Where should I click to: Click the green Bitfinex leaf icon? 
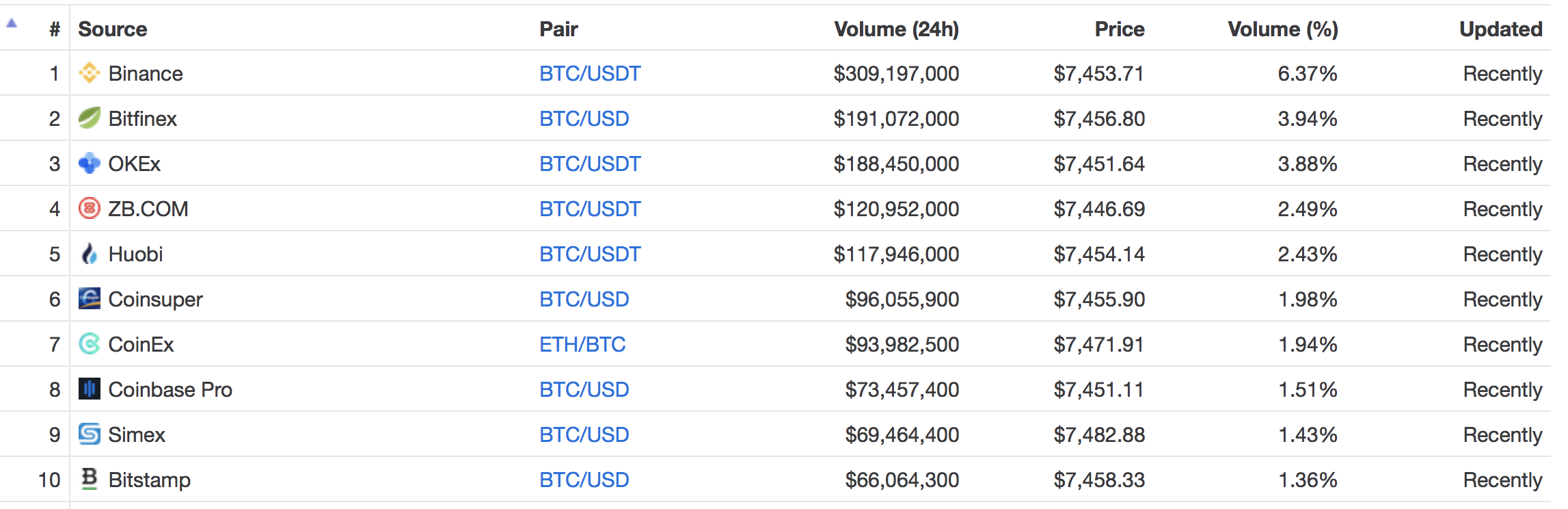coord(90,118)
